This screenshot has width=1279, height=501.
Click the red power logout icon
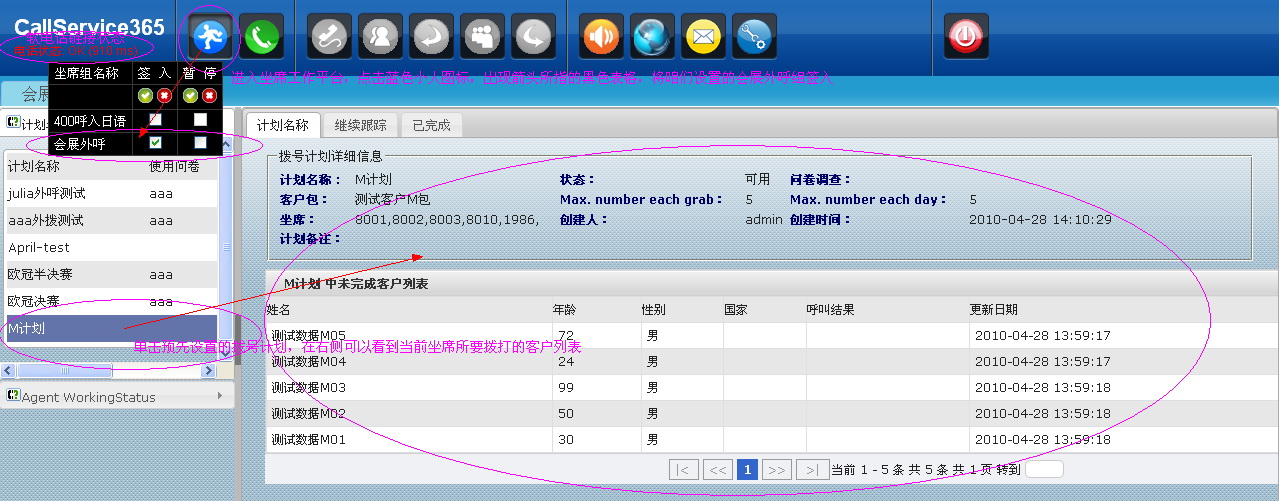pos(966,37)
